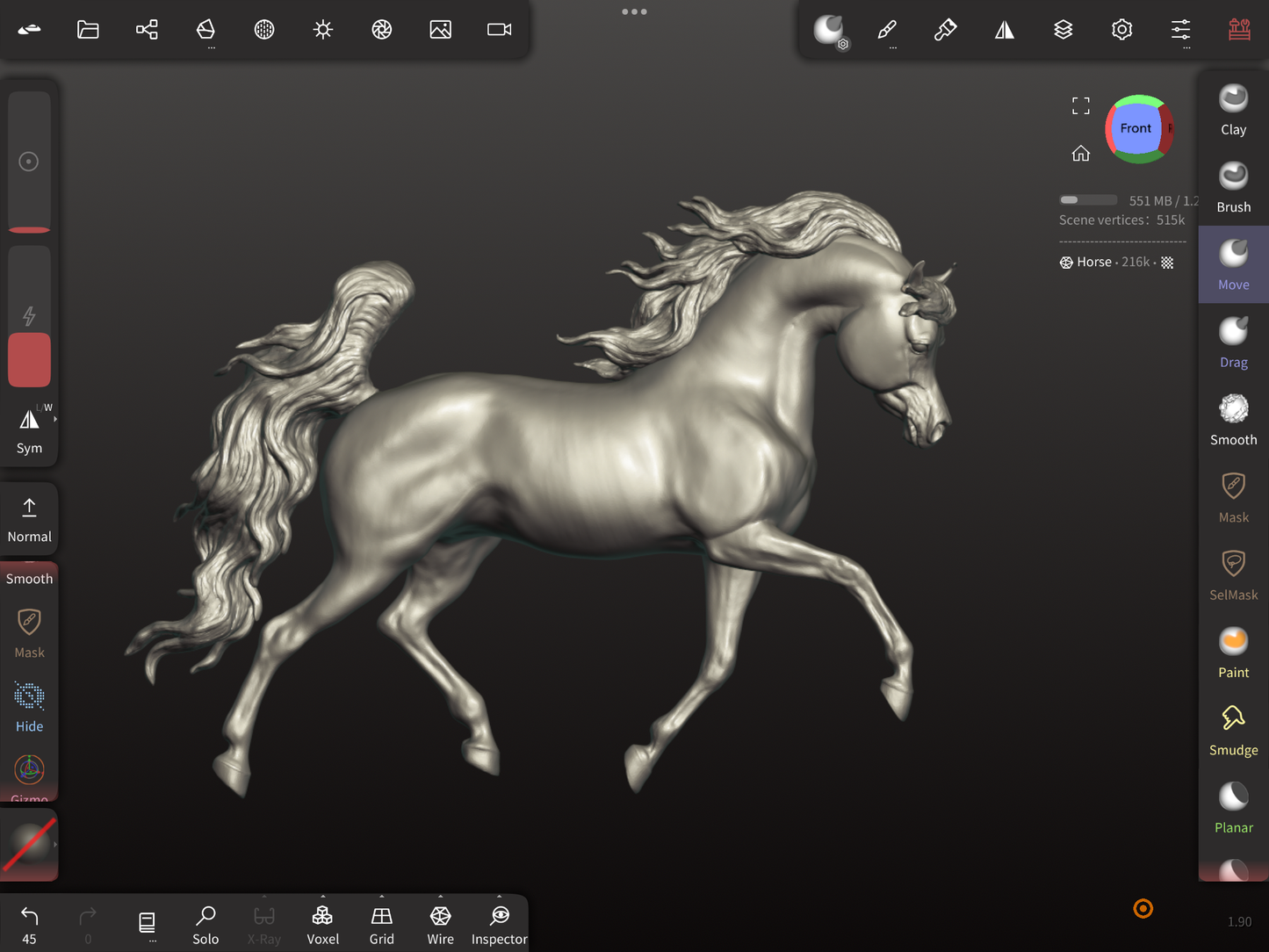This screenshot has width=1269, height=952.
Task: Click the Undo button
Action: click(x=29, y=923)
